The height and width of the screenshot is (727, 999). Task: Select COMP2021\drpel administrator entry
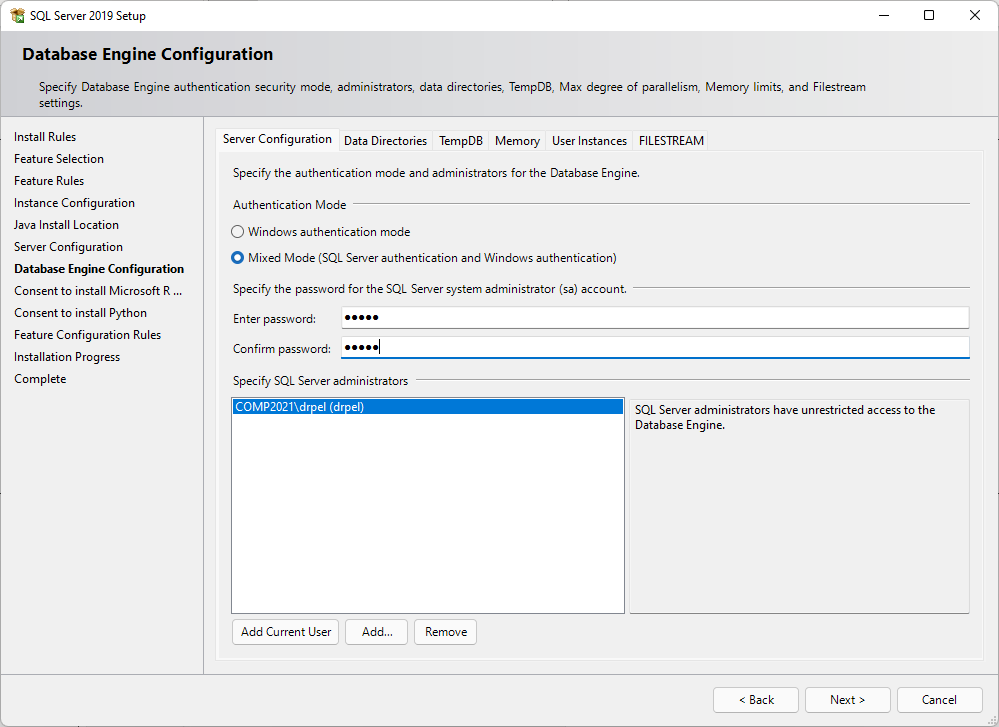(428, 407)
